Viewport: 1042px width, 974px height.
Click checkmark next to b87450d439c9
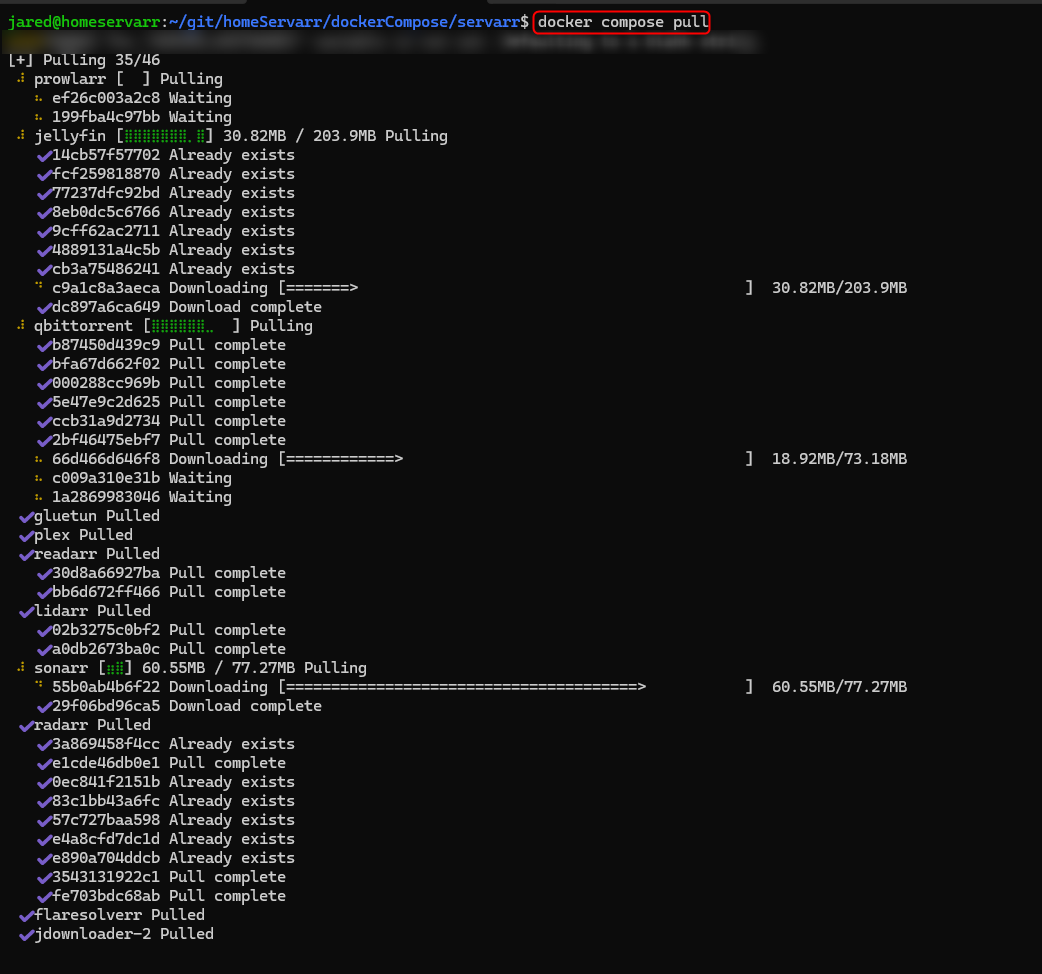[45, 346]
